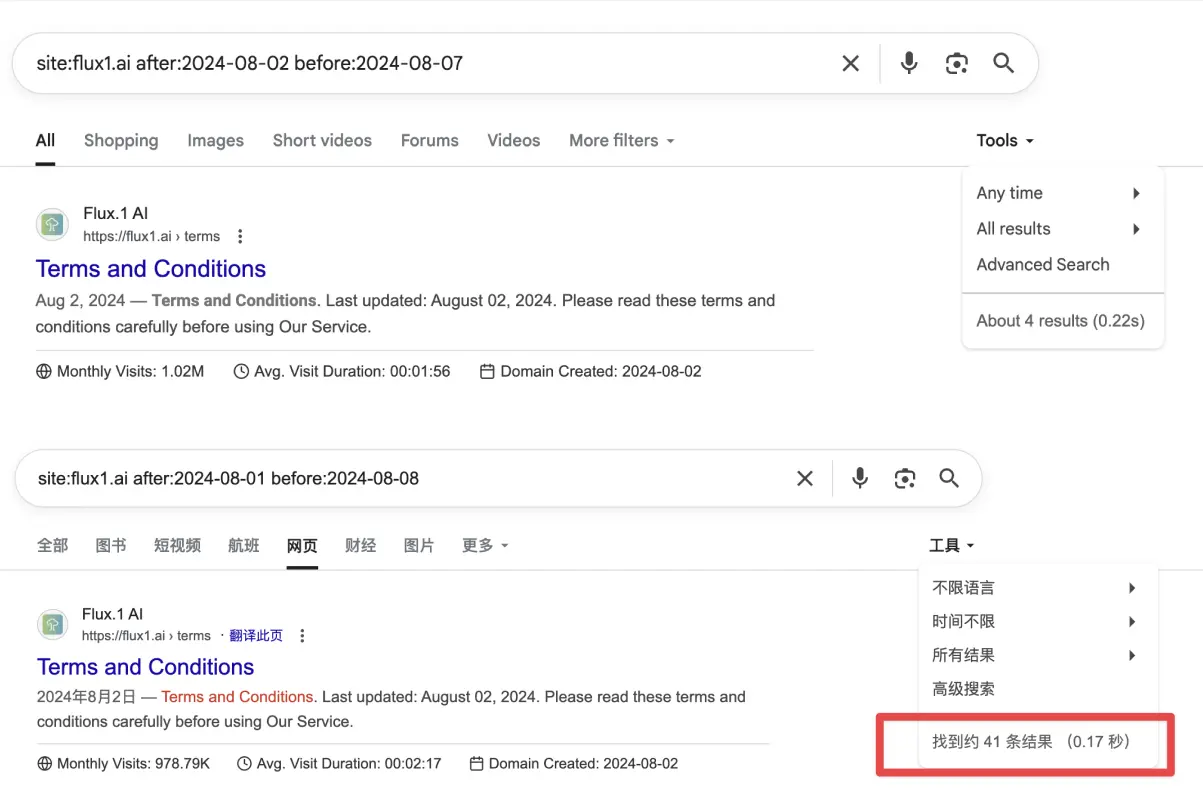The image size is (1203, 800).
Task: Submit upper search with magnifier icon
Action: tap(1004, 63)
